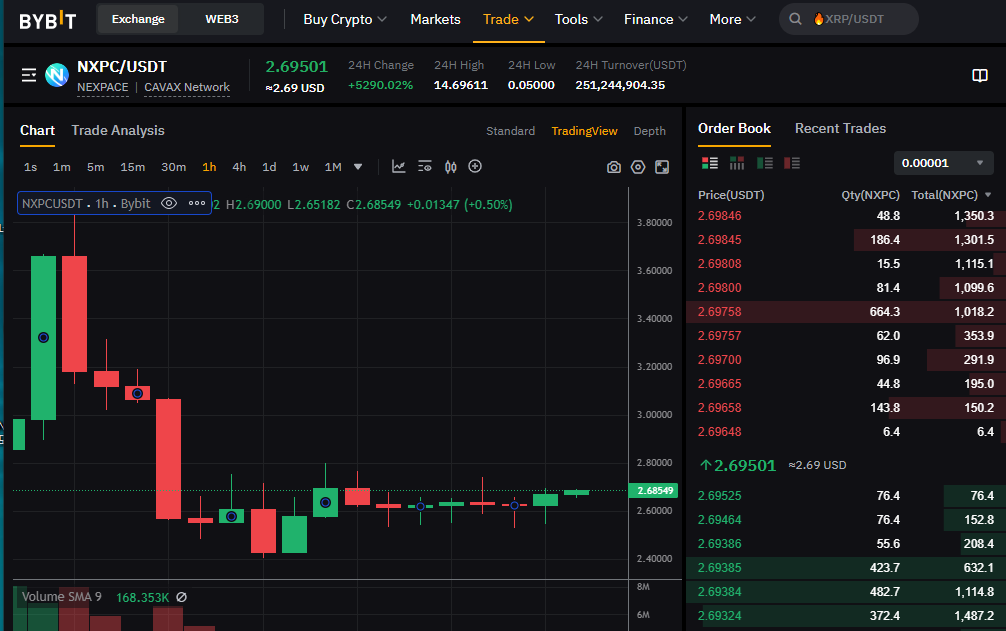Open the chart display settings list icon
The width and height of the screenshot is (1006, 631).
425,167
